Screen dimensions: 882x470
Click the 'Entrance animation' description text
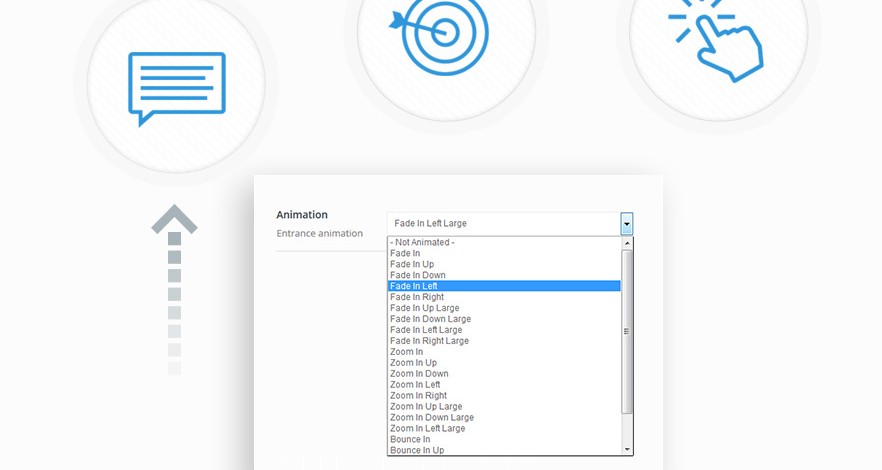tap(320, 233)
